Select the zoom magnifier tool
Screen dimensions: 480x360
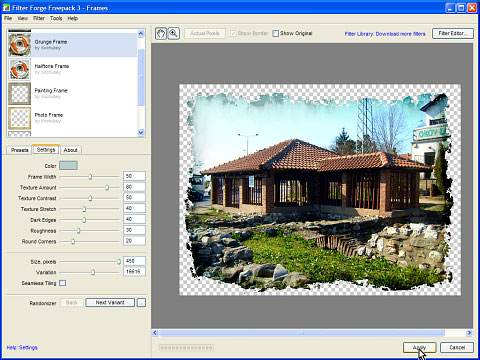[173, 33]
